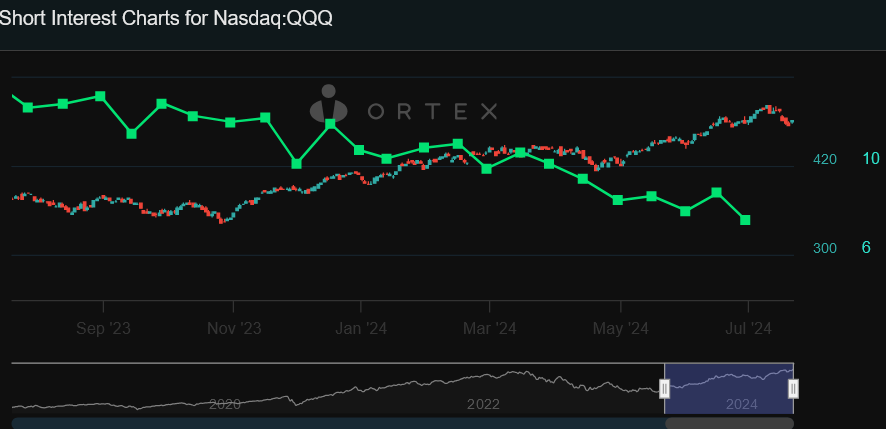
Task: Click the 'May '24' axis label
Action: [620, 328]
